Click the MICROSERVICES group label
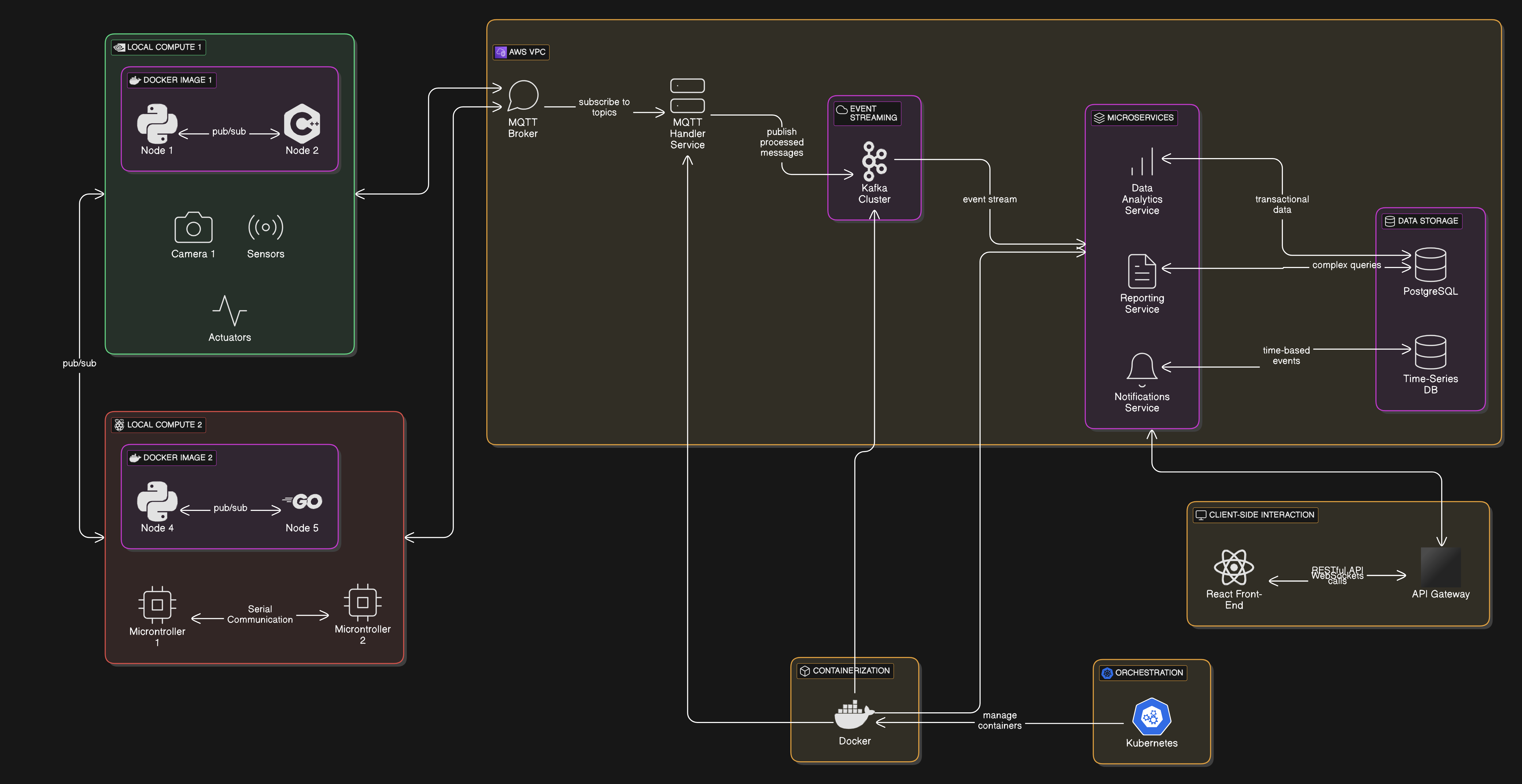Image resolution: width=1522 pixels, height=784 pixels. 1134,118
